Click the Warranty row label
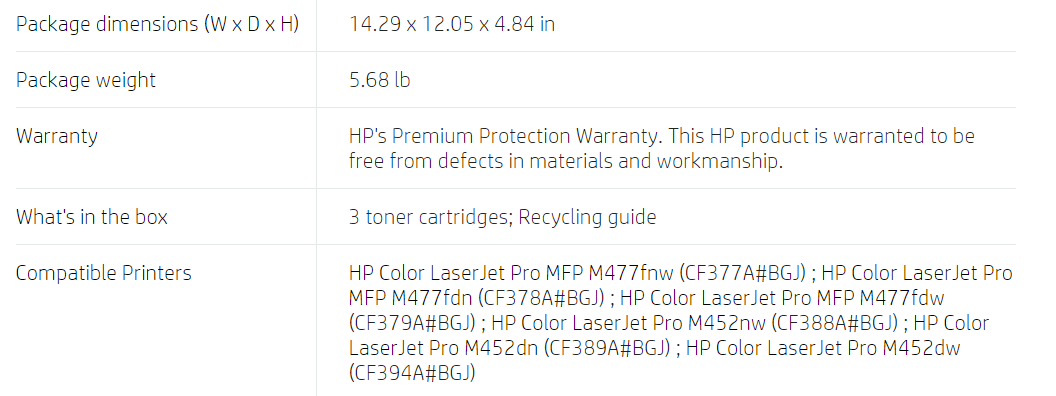Screen dimensions: 1056x396 click(x=57, y=136)
